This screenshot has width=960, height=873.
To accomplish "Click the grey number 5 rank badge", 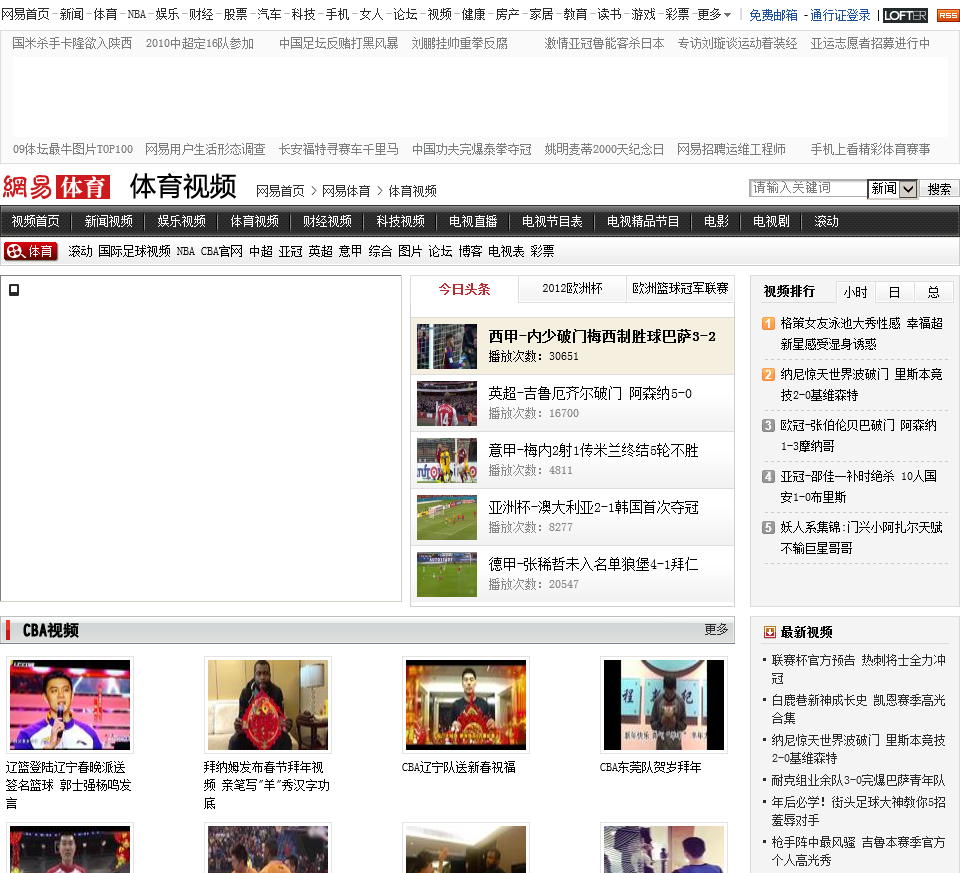I will tap(768, 527).
